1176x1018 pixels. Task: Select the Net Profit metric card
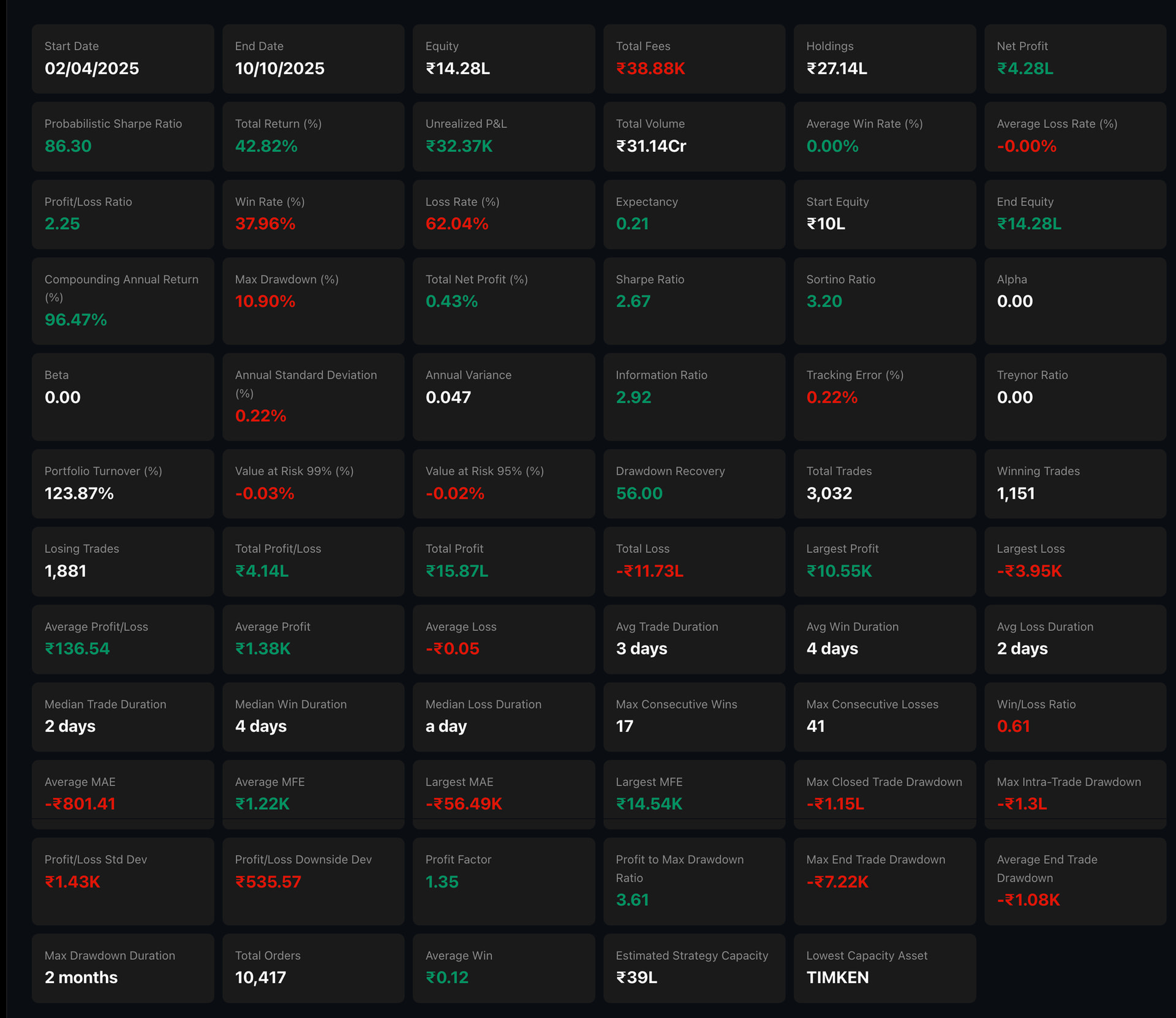tap(1075, 59)
